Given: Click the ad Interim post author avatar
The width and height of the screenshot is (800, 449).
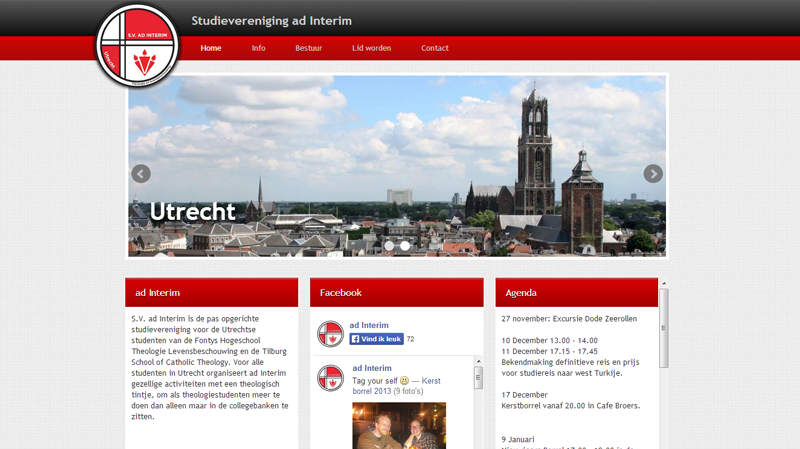Looking at the screenshot, I should pyautogui.click(x=330, y=378).
